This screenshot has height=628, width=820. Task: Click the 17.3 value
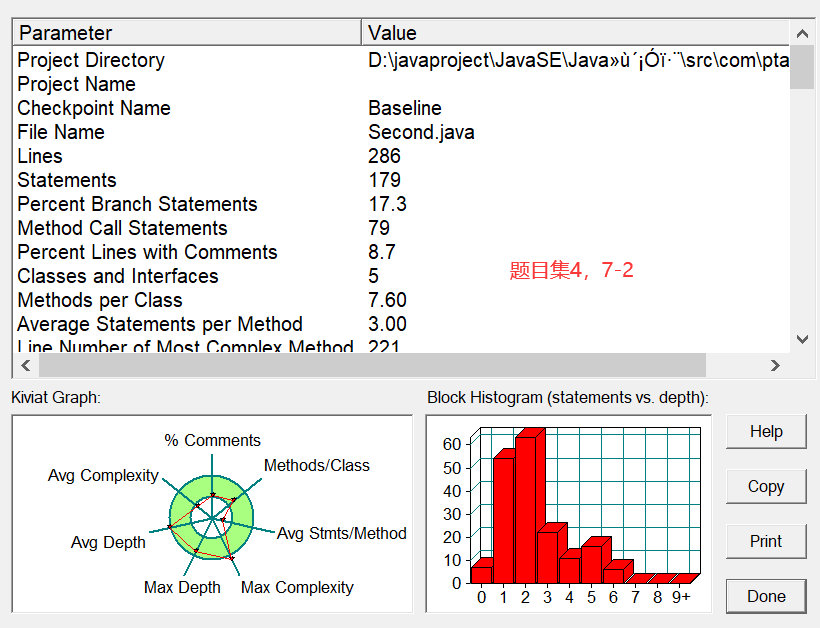point(387,204)
